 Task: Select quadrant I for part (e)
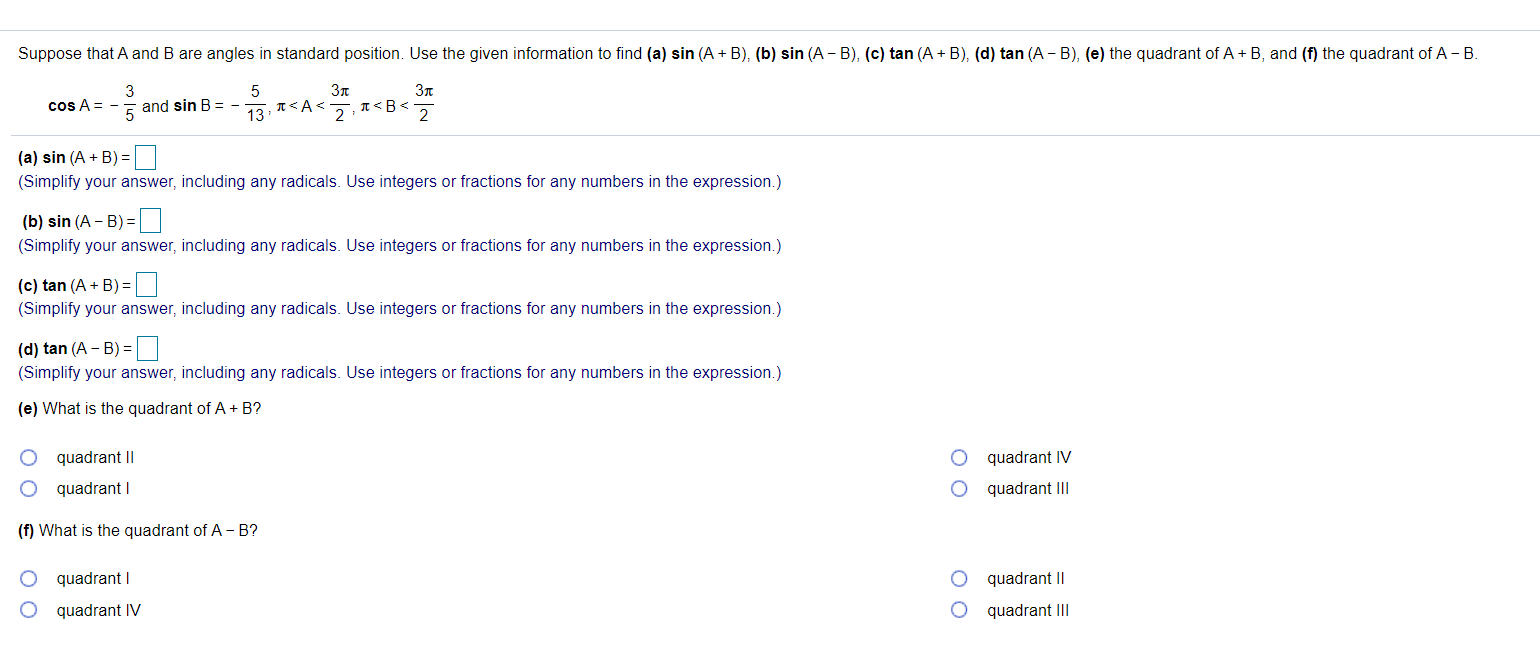pos(28,488)
